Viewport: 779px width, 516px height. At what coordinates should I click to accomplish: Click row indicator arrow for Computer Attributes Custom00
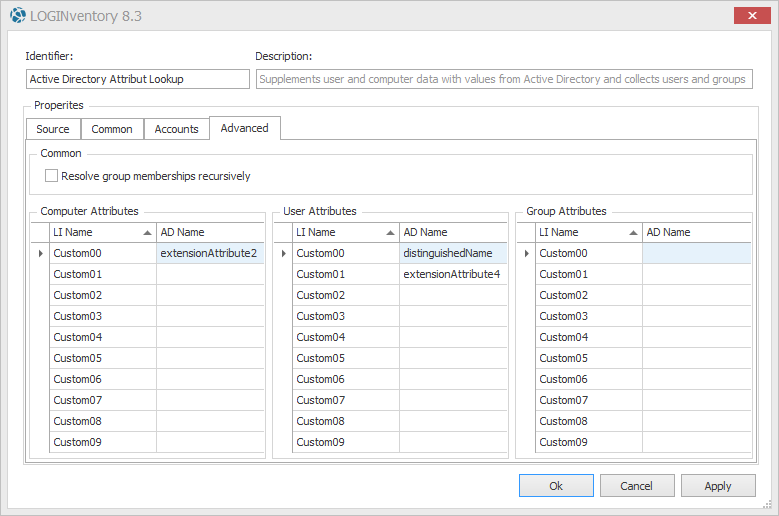[x=40, y=253]
